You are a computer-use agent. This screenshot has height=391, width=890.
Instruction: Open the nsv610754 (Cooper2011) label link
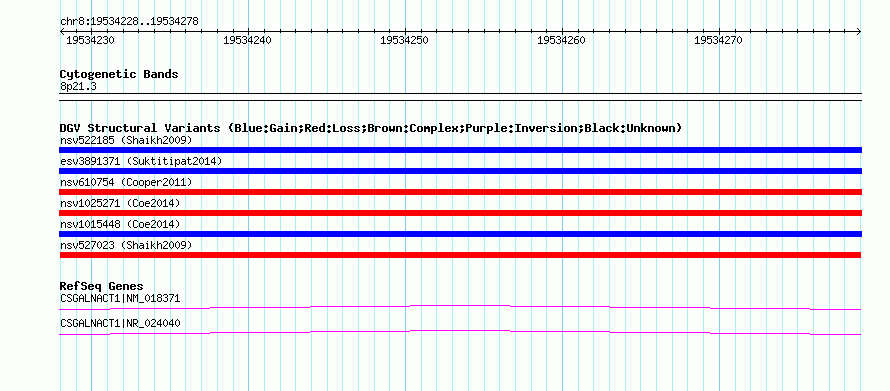(x=126, y=182)
